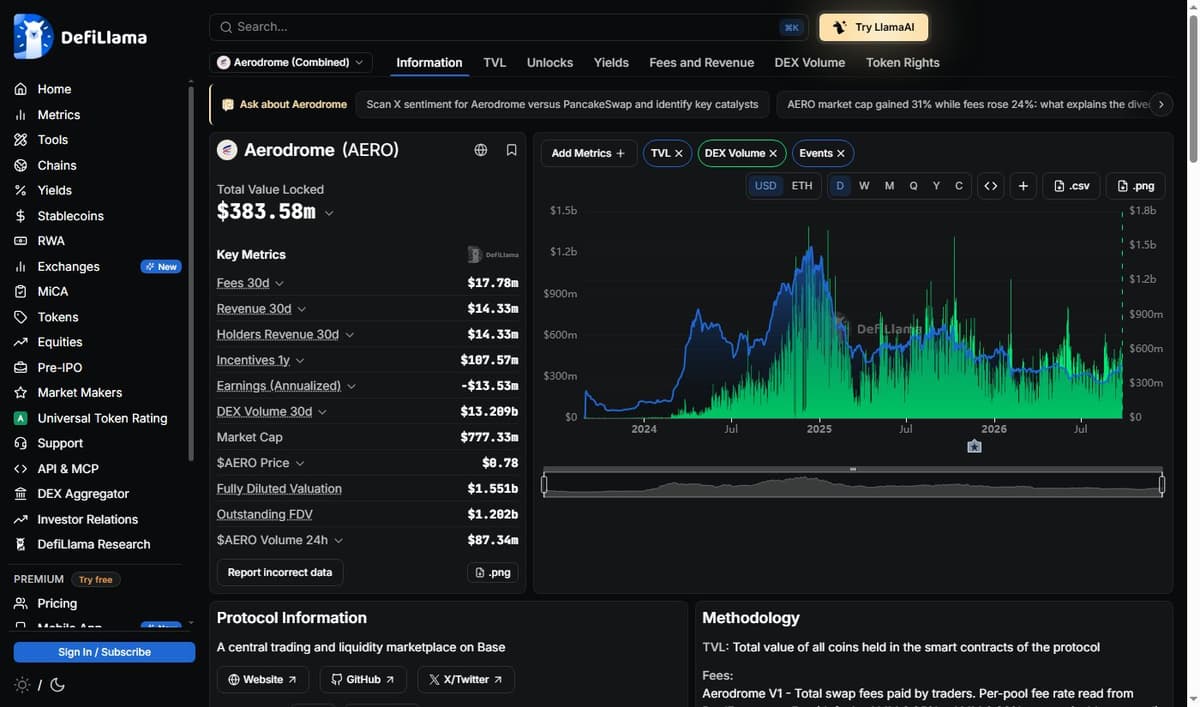This screenshot has width=1200, height=707.
Task: Open Aerodrome (Combined) protocol dropdown
Action: pyautogui.click(x=291, y=62)
